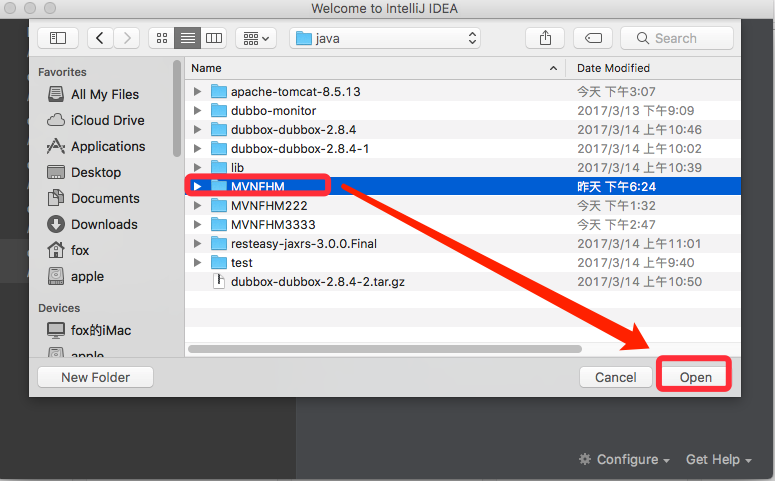This screenshot has height=481, width=775.
Task: Click the Configure gear icon
Action: 585,459
